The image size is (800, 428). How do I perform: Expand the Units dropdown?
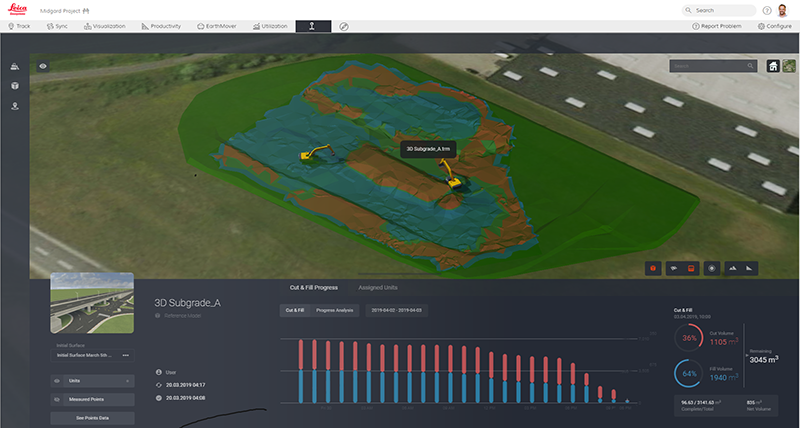point(128,380)
